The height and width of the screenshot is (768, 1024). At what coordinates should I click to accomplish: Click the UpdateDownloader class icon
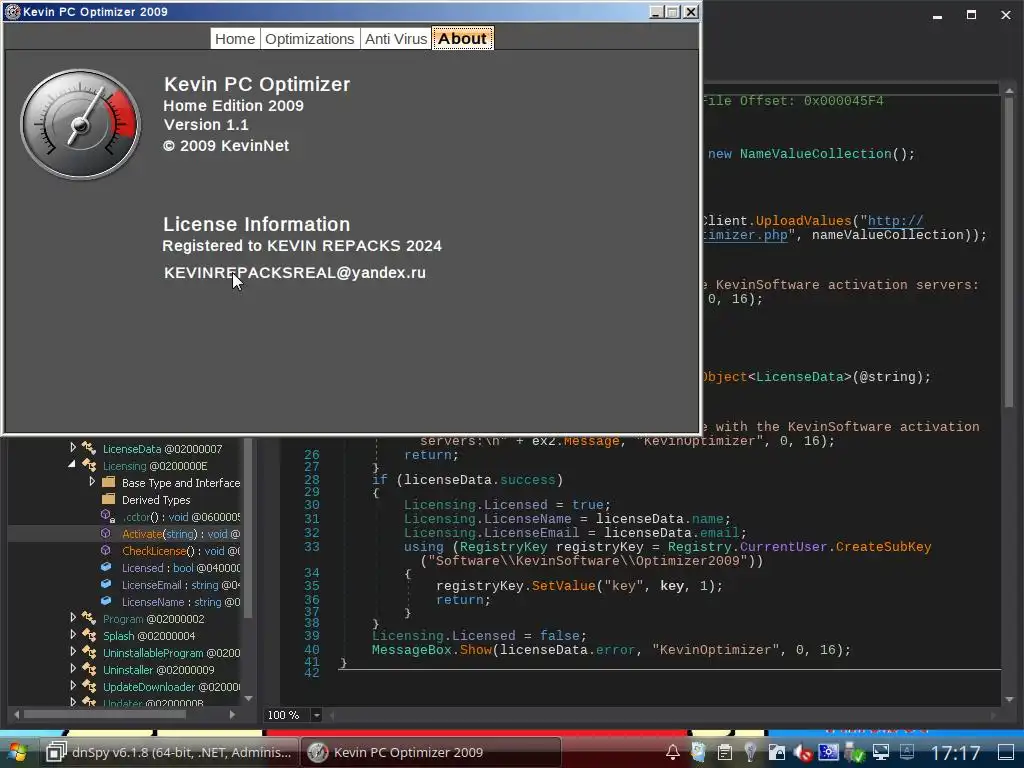(x=89, y=686)
